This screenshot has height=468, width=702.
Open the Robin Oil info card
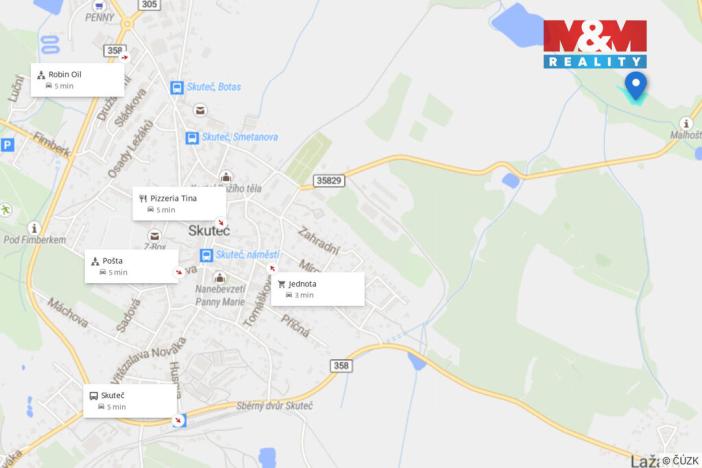[77, 80]
